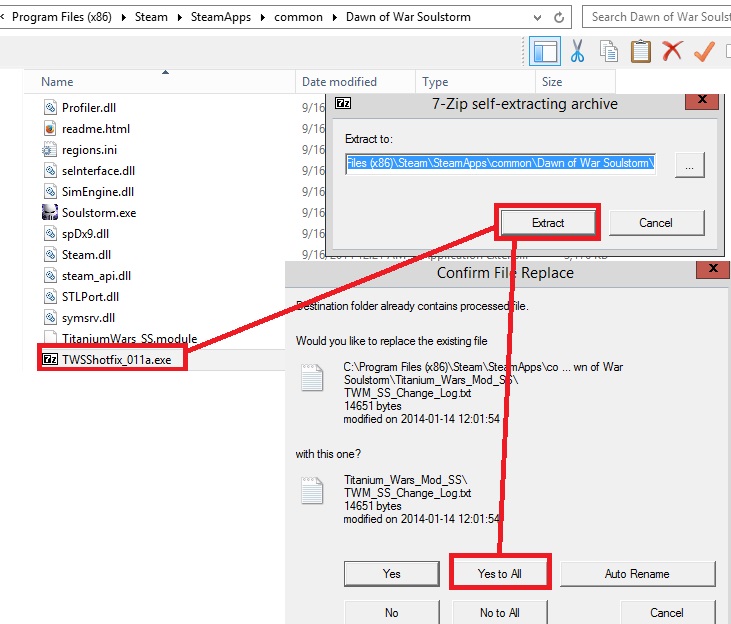Click Cancel in Confirm File Replace
Screen dimensions: 731x624
point(667,612)
